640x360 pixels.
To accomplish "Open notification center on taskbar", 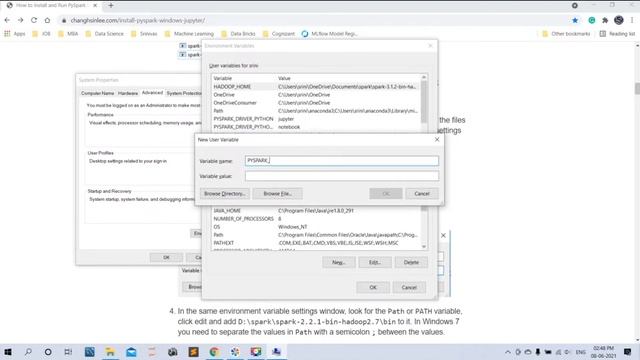I will coord(627,352).
